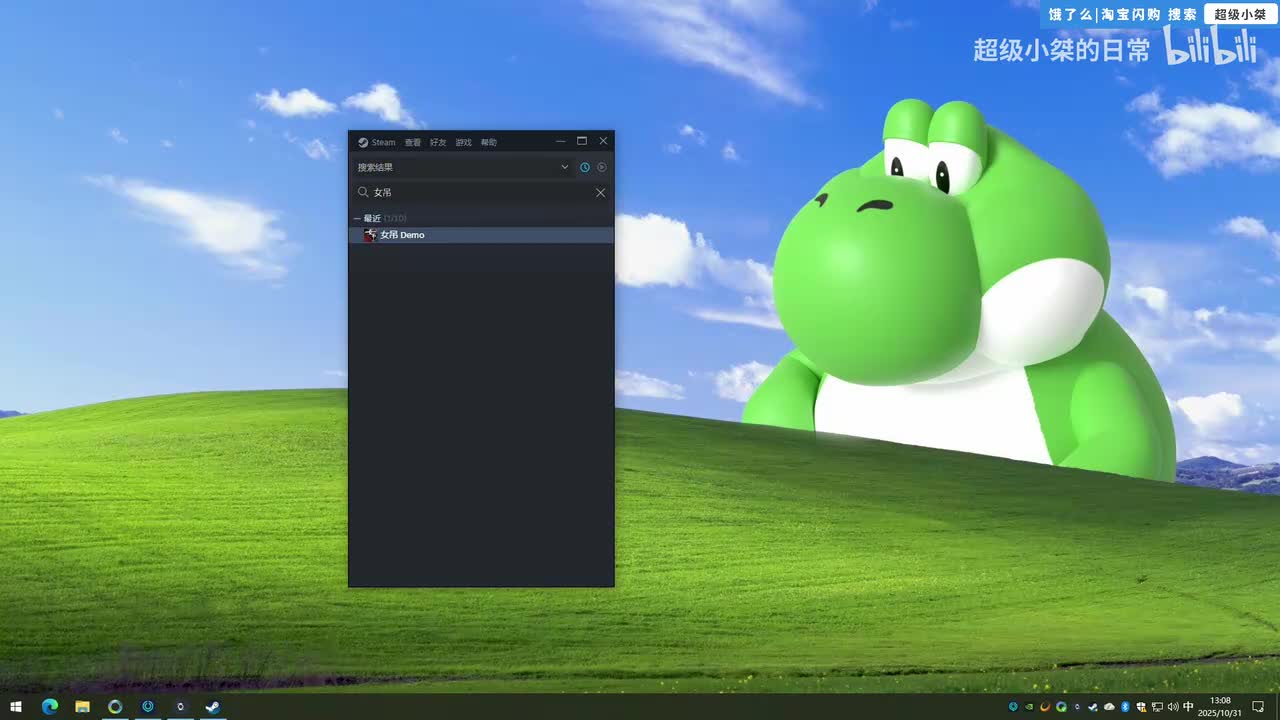Open the OneDrive cloud tray icon
Image resolution: width=1280 pixels, height=720 pixels.
tap(1109, 706)
